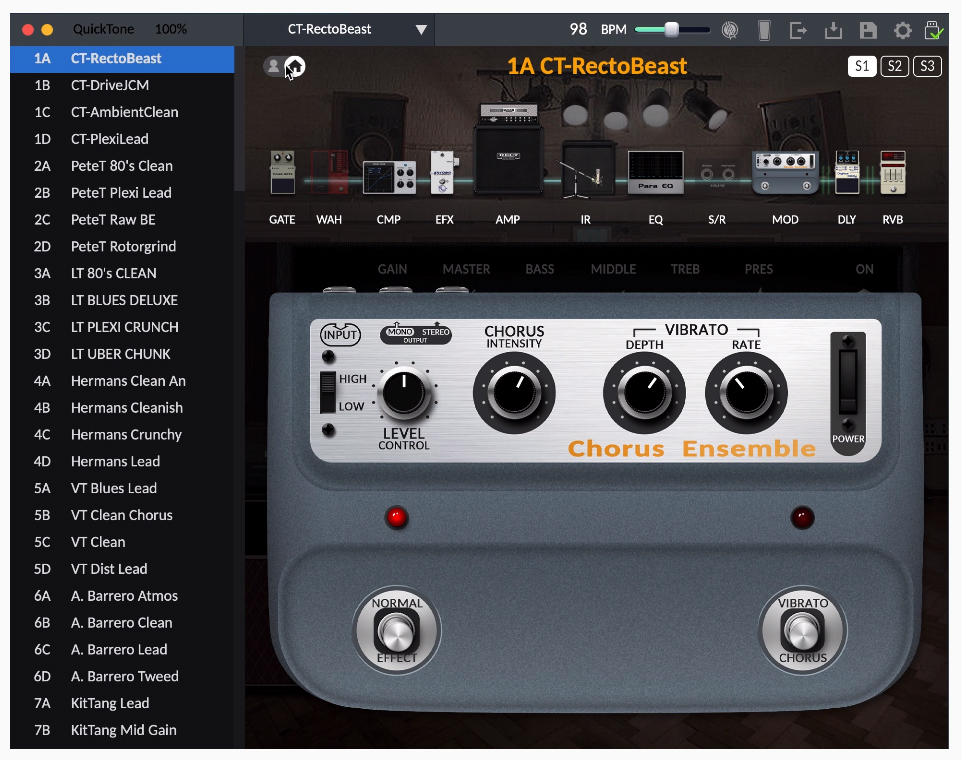This screenshot has height=760, width=962.
Task: Adjust the BPM tempo slider
Action: click(672, 29)
